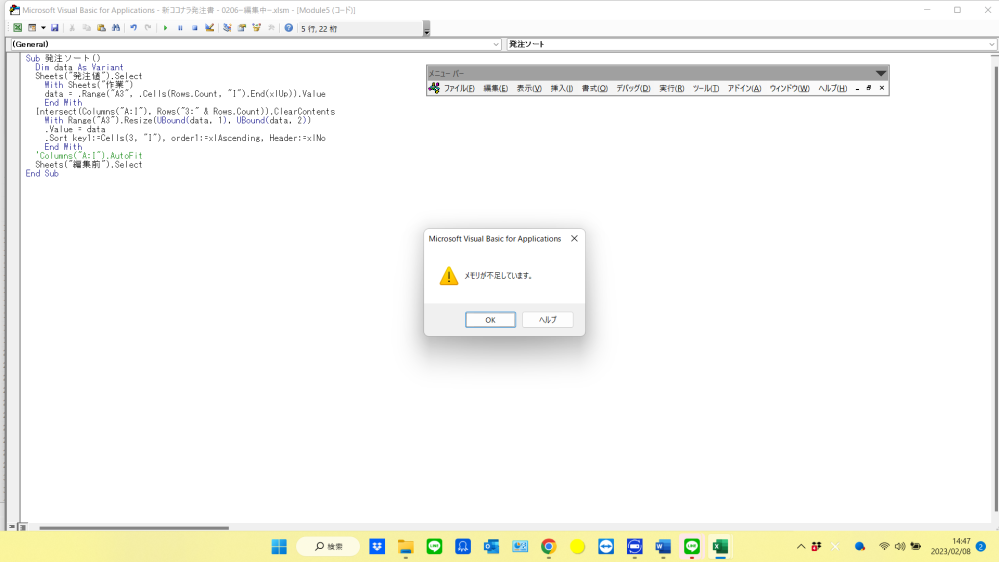Click the blue Help question mark icon

(289, 28)
